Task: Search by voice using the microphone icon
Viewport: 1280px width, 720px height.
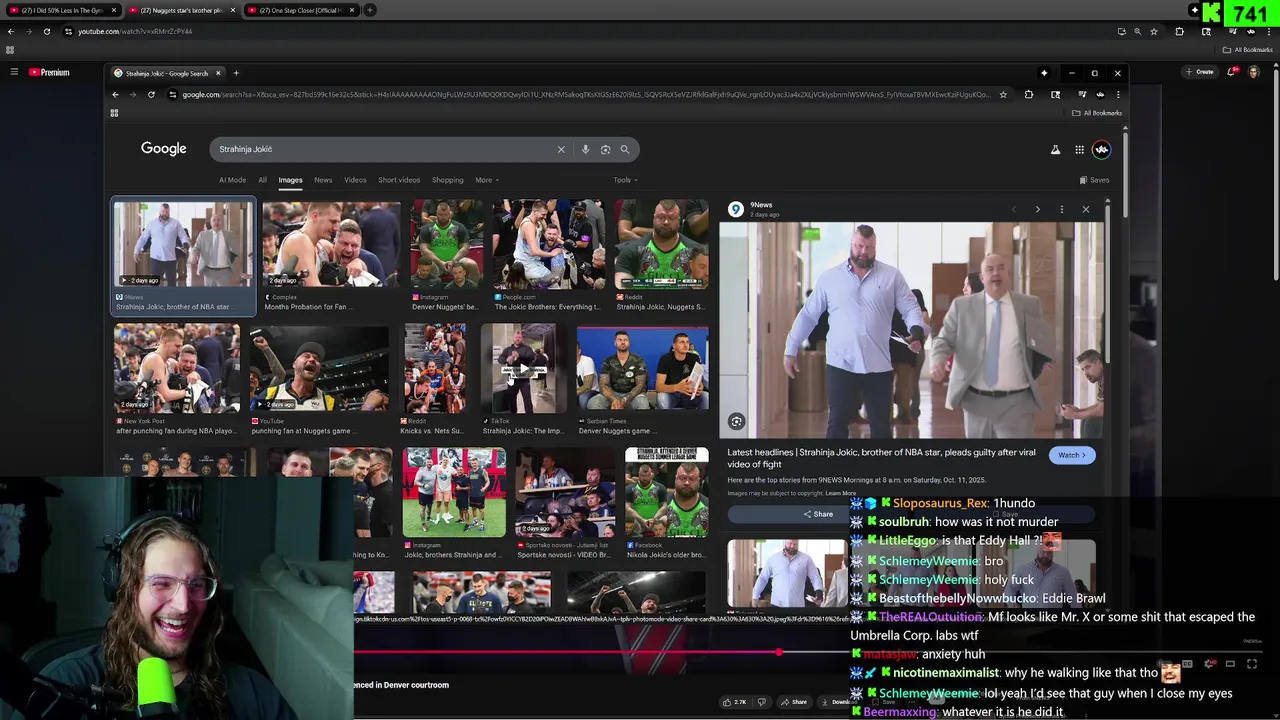Action: (x=585, y=149)
